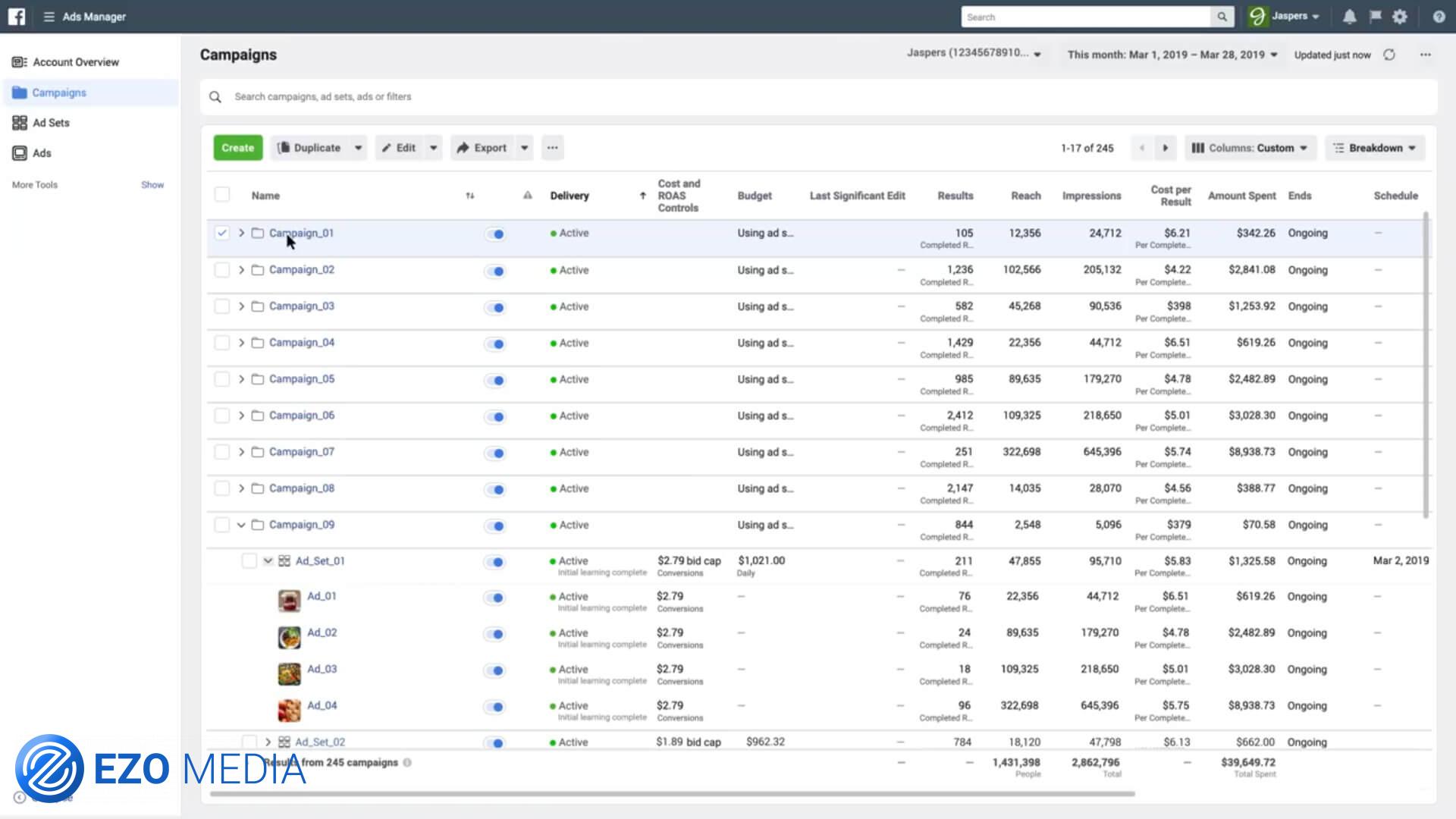
Task: Disable the Ad_Set_01 toggle
Action: [494, 562]
